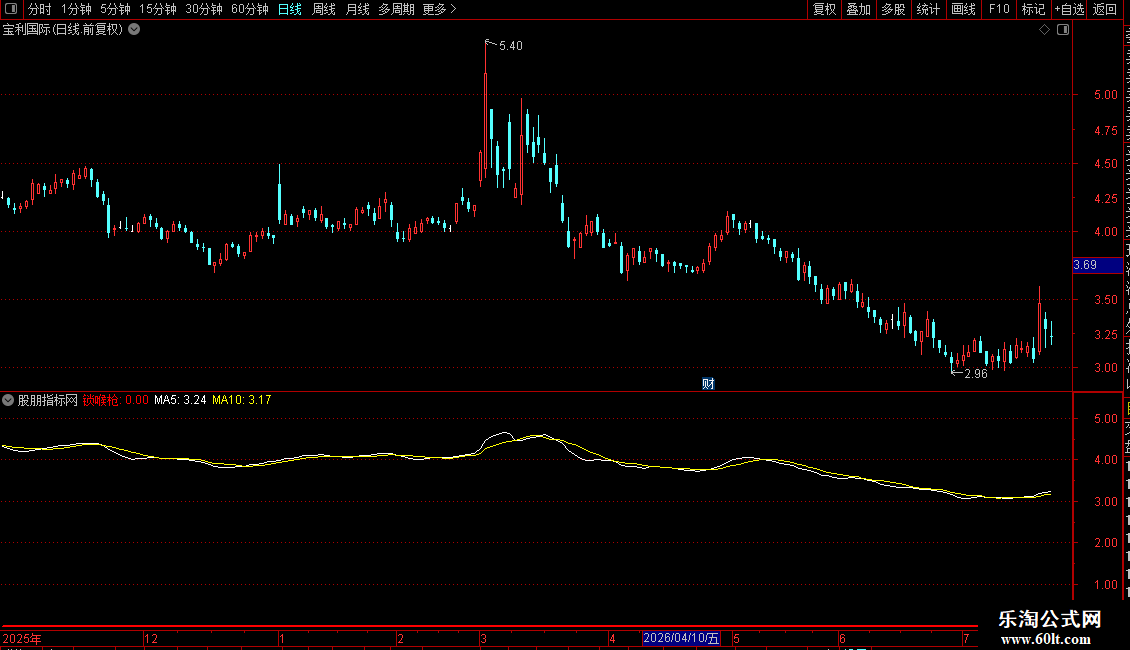The image size is (1130, 650).
Task: Click the 2025年 label on the time axis
Action: click(22, 638)
